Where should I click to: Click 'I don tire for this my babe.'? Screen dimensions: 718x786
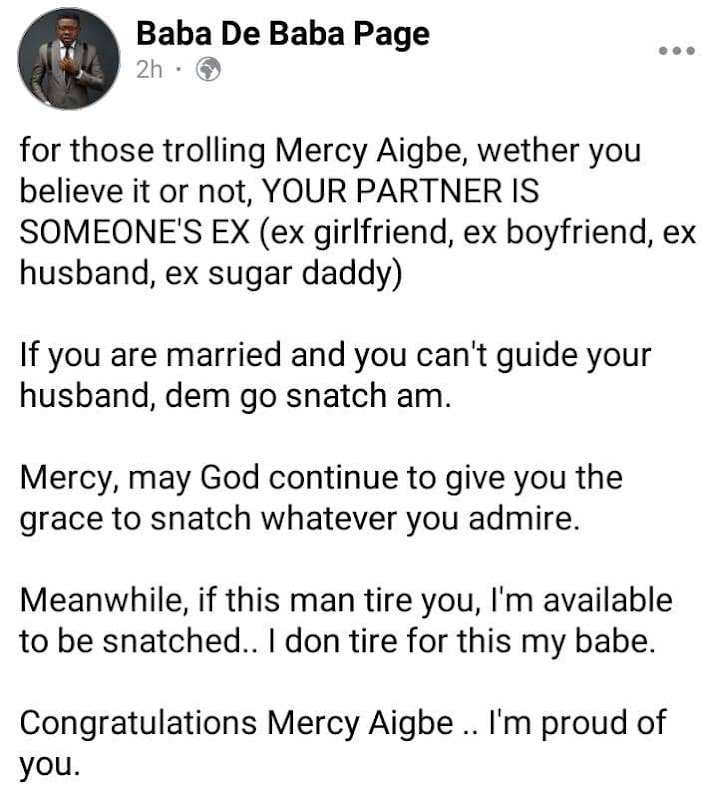[462, 641]
